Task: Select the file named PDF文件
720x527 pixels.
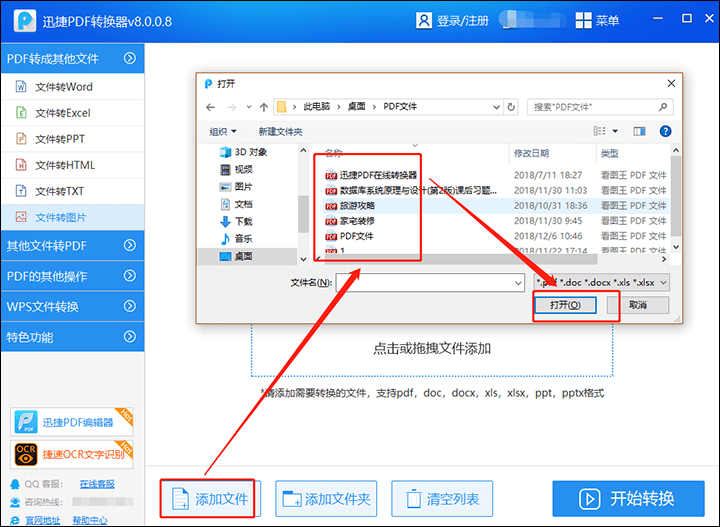Action: [x=349, y=236]
